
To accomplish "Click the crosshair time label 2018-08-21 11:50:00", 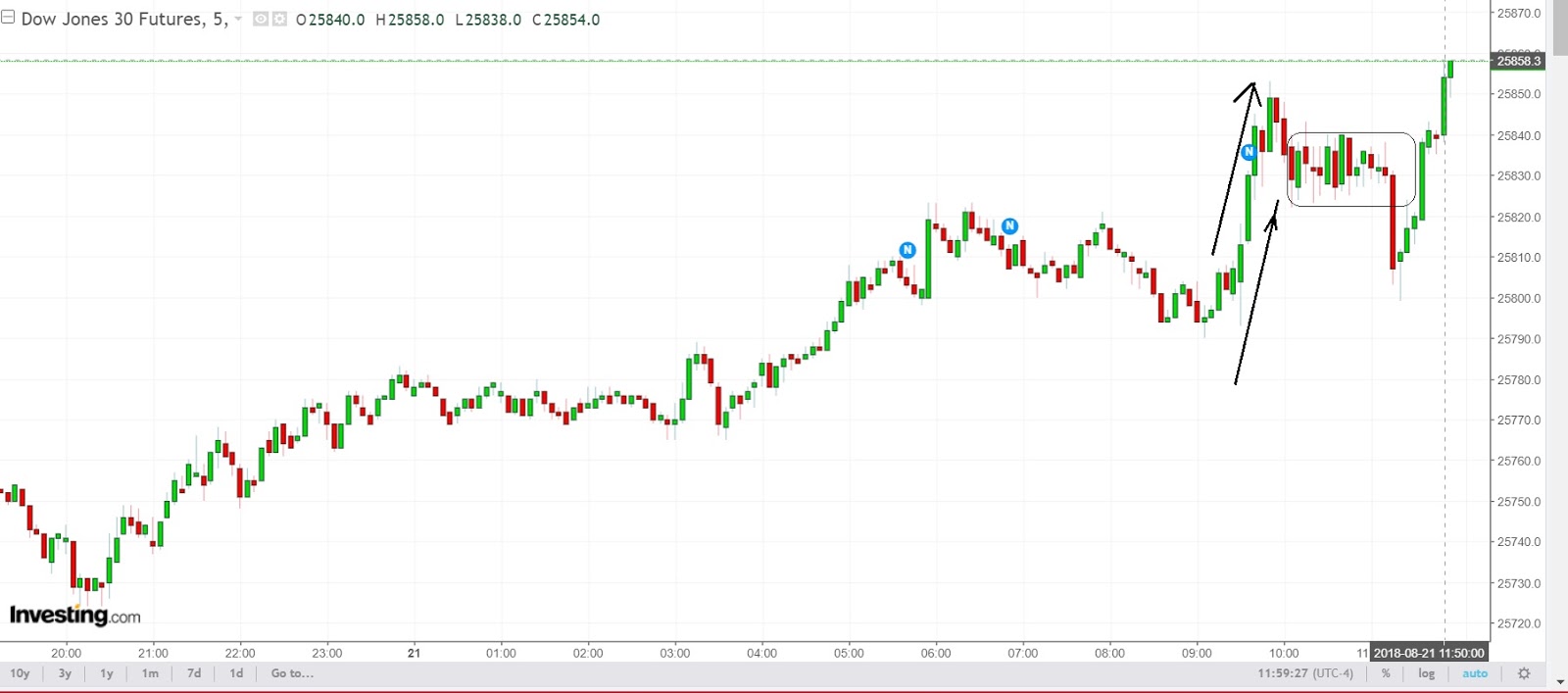I will (x=1429, y=653).
